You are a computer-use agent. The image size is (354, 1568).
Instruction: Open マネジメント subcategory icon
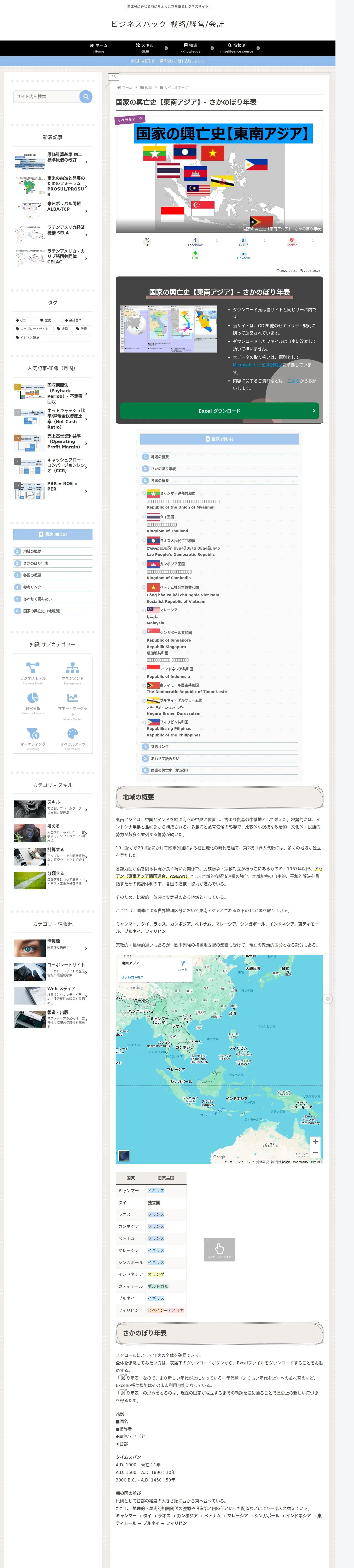(72, 667)
